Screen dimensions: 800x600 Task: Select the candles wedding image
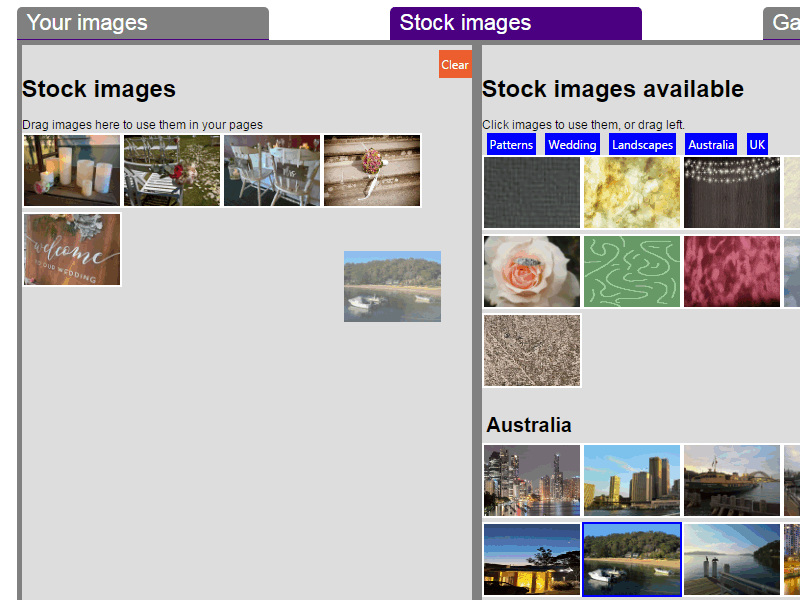pos(72,170)
